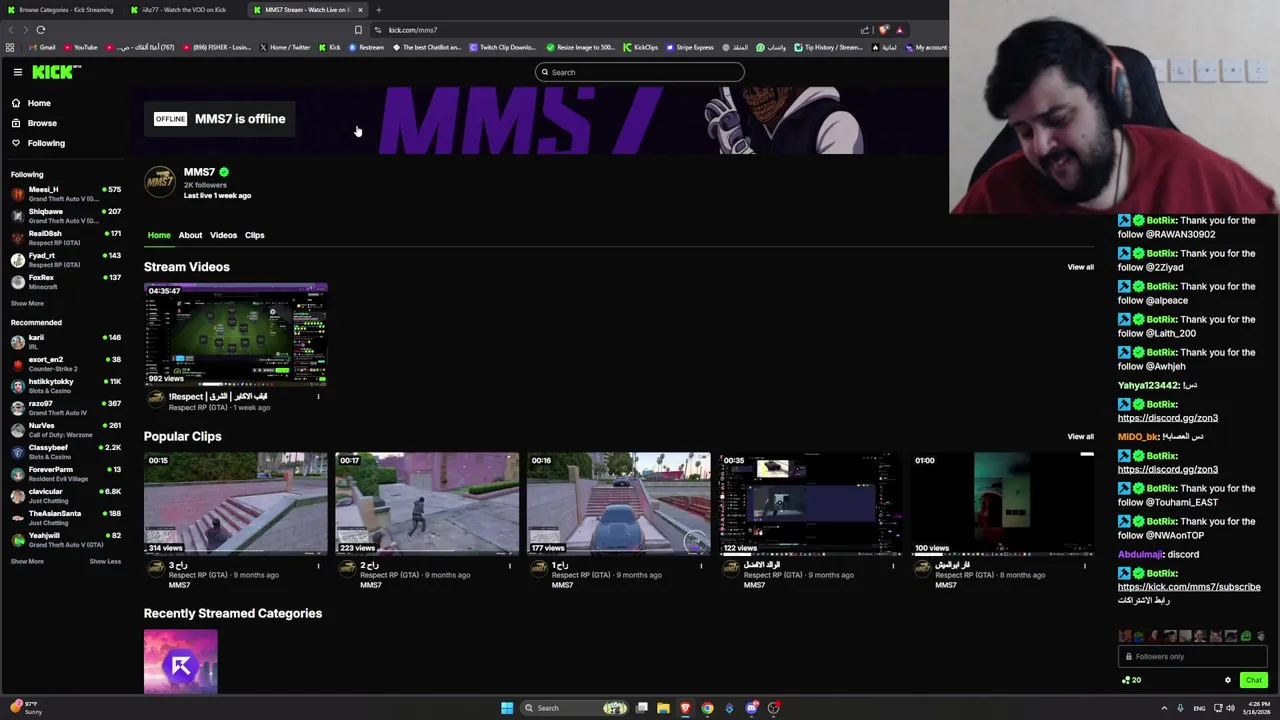1280x720 pixels.
Task: Open File Explorer from the taskbar
Action: 663,708
